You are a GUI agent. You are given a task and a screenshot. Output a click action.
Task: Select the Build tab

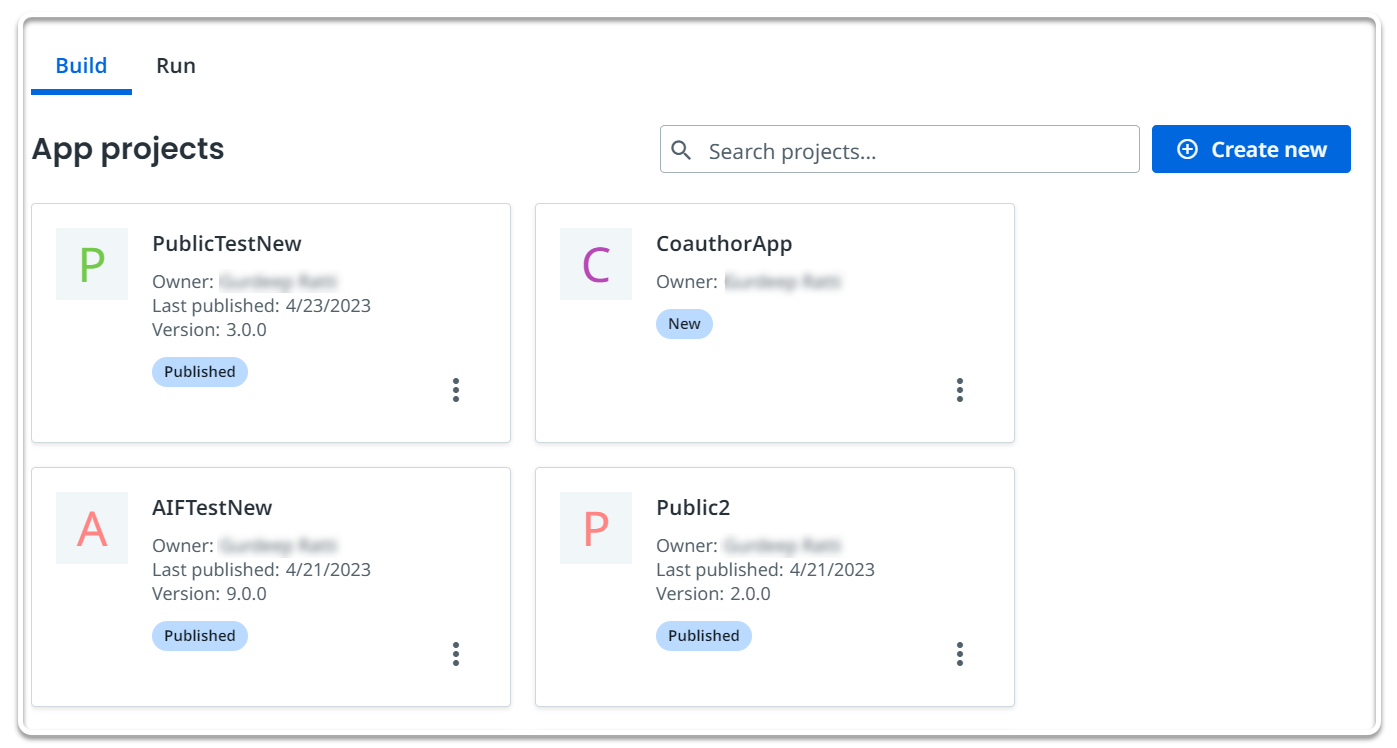[x=81, y=66]
